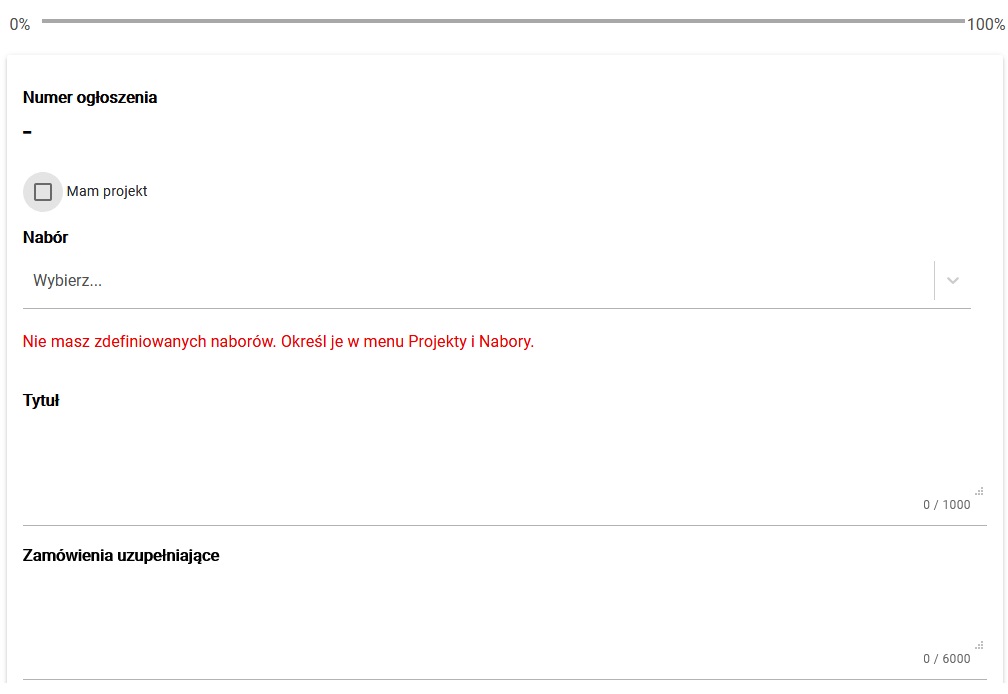Click the Nabór field label
The width and height of the screenshot is (1008, 694).
[45, 238]
